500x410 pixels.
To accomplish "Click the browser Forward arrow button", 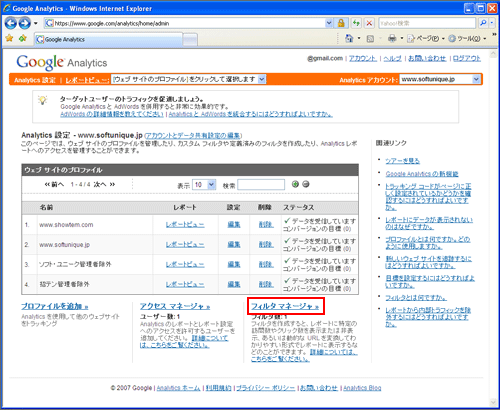I will pyautogui.click(x=24, y=23).
